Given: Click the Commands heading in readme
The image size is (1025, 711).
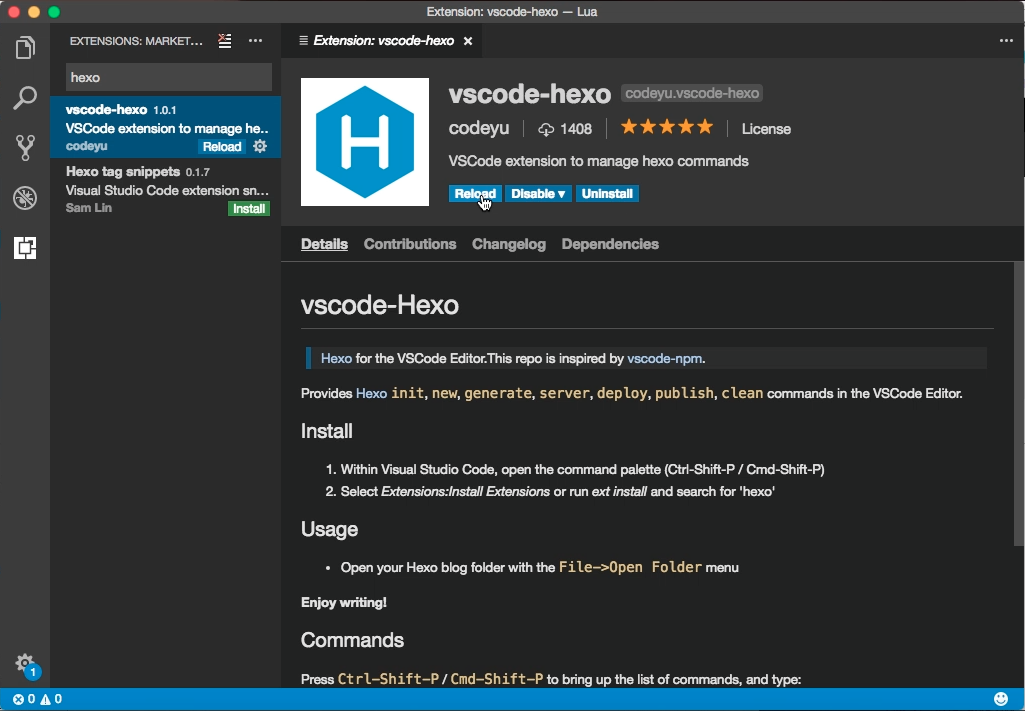Looking at the screenshot, I should (352, 640).
